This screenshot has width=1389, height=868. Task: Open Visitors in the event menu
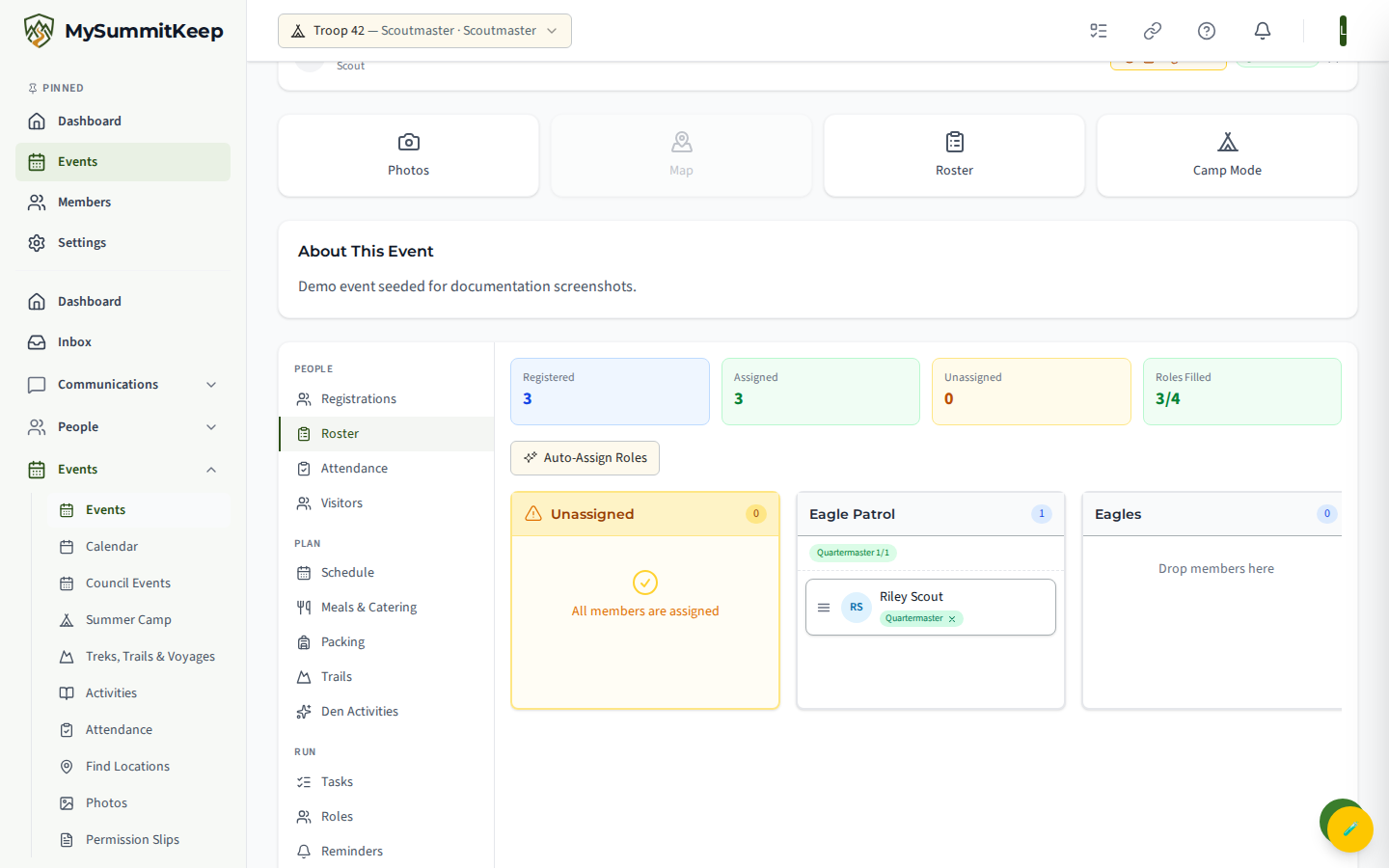[x=386, y=503]
